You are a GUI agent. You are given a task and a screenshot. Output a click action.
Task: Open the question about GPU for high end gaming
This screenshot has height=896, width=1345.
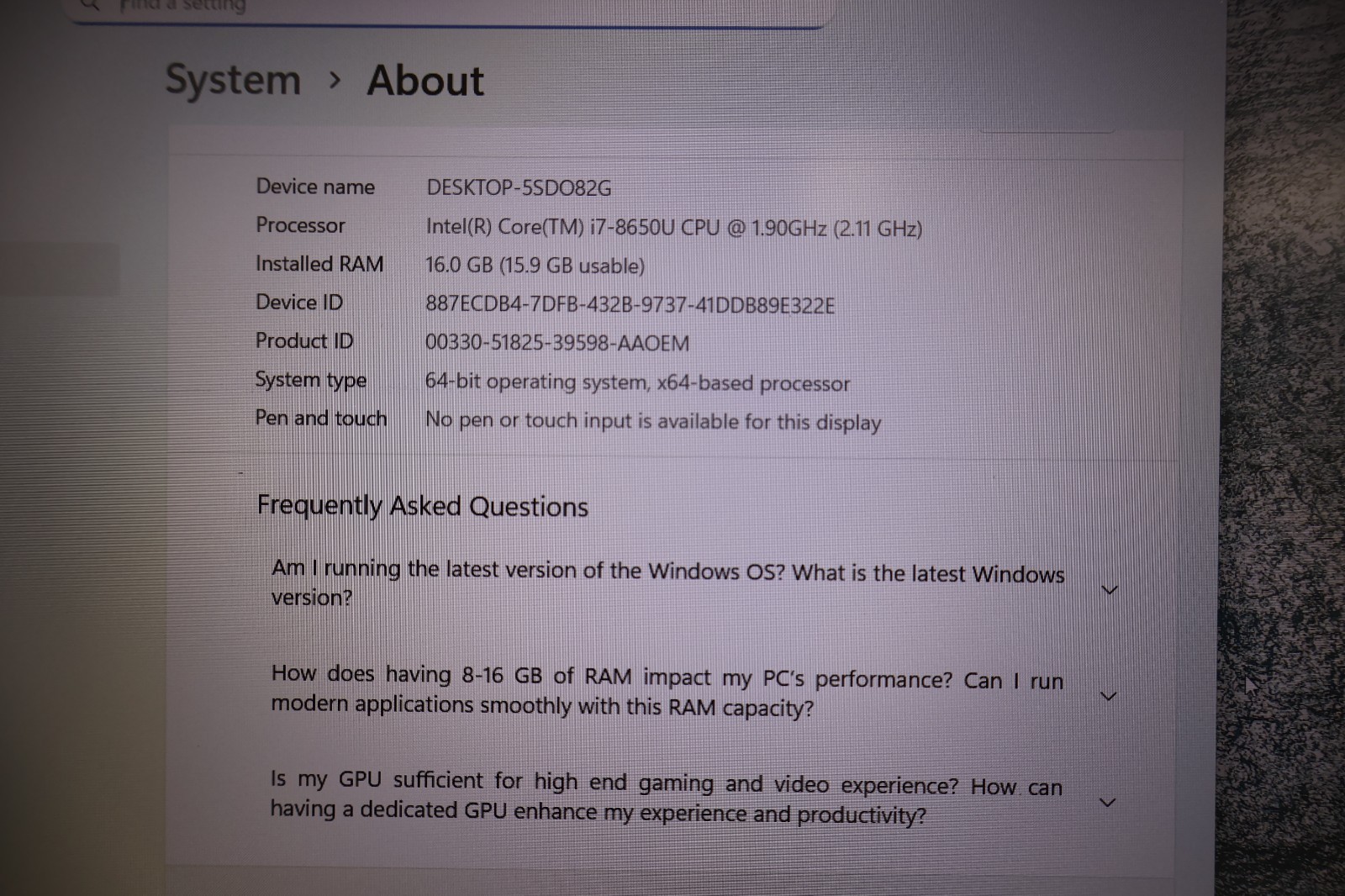tap(666, 798)
